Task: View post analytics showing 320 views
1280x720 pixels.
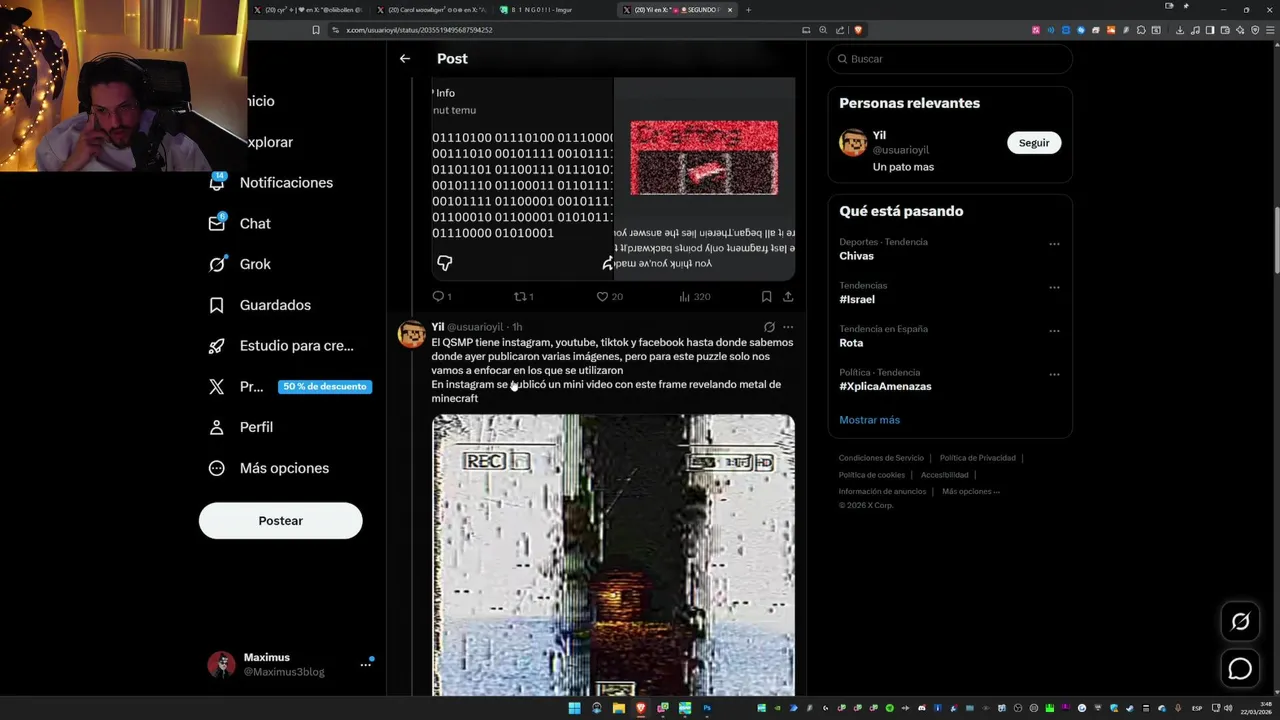Action: pos(694,297)
